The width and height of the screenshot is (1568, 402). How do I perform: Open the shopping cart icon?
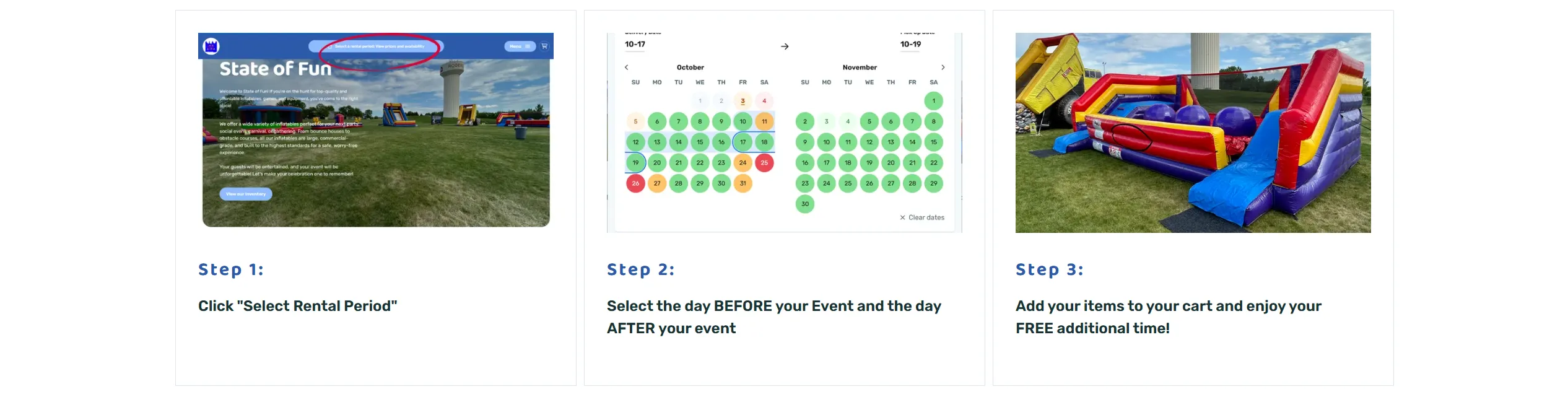pos(544,46)
